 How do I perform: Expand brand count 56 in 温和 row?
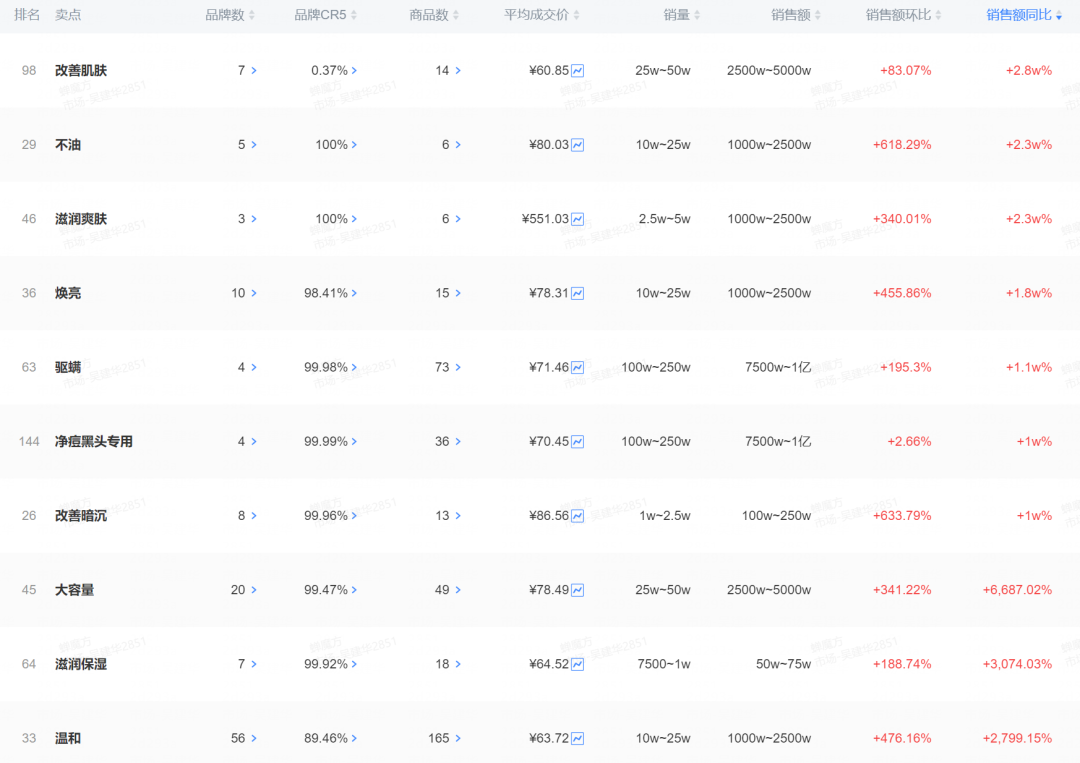[x=254, y=738]
